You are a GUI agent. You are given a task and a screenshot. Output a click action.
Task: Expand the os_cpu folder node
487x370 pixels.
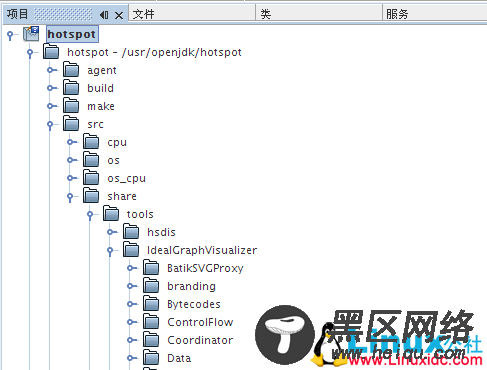click(x=72, y=178)
